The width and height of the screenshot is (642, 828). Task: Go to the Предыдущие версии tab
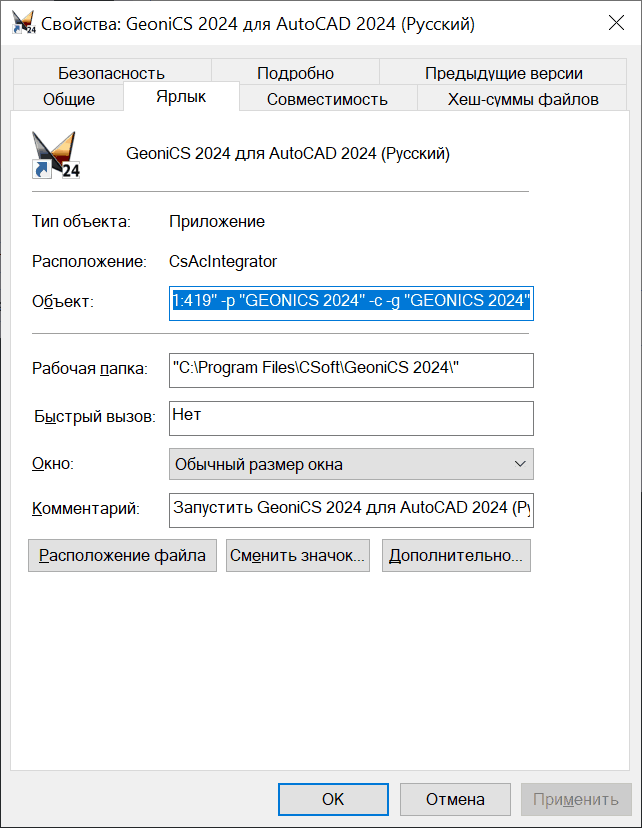pos(503,73)
